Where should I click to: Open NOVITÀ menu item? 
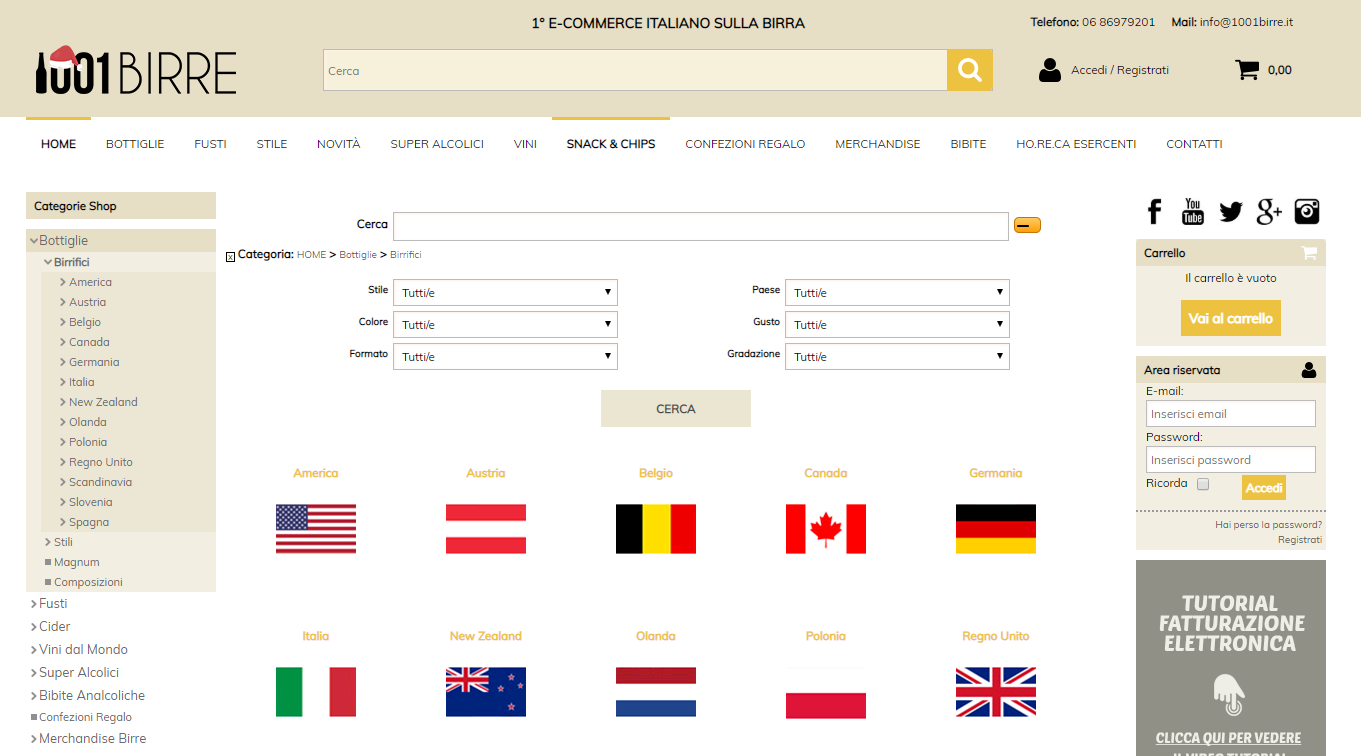(x=339, y=144)
